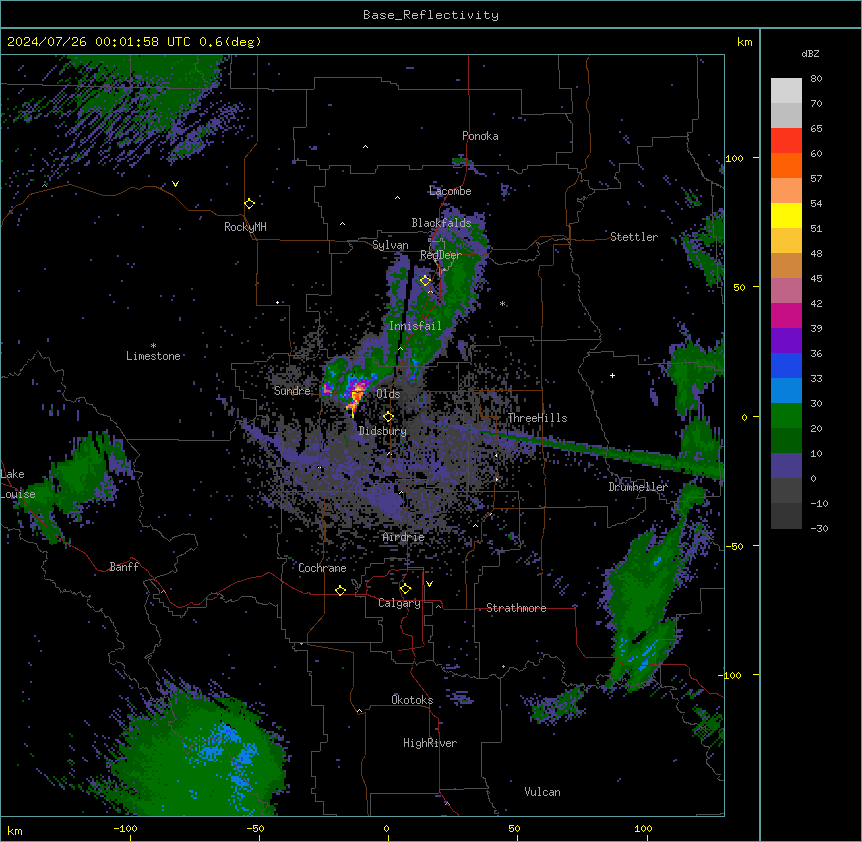Viewport: 862px width, 842px height.
Task: Click the ThreeHills city label
Action: pos(538,418)
